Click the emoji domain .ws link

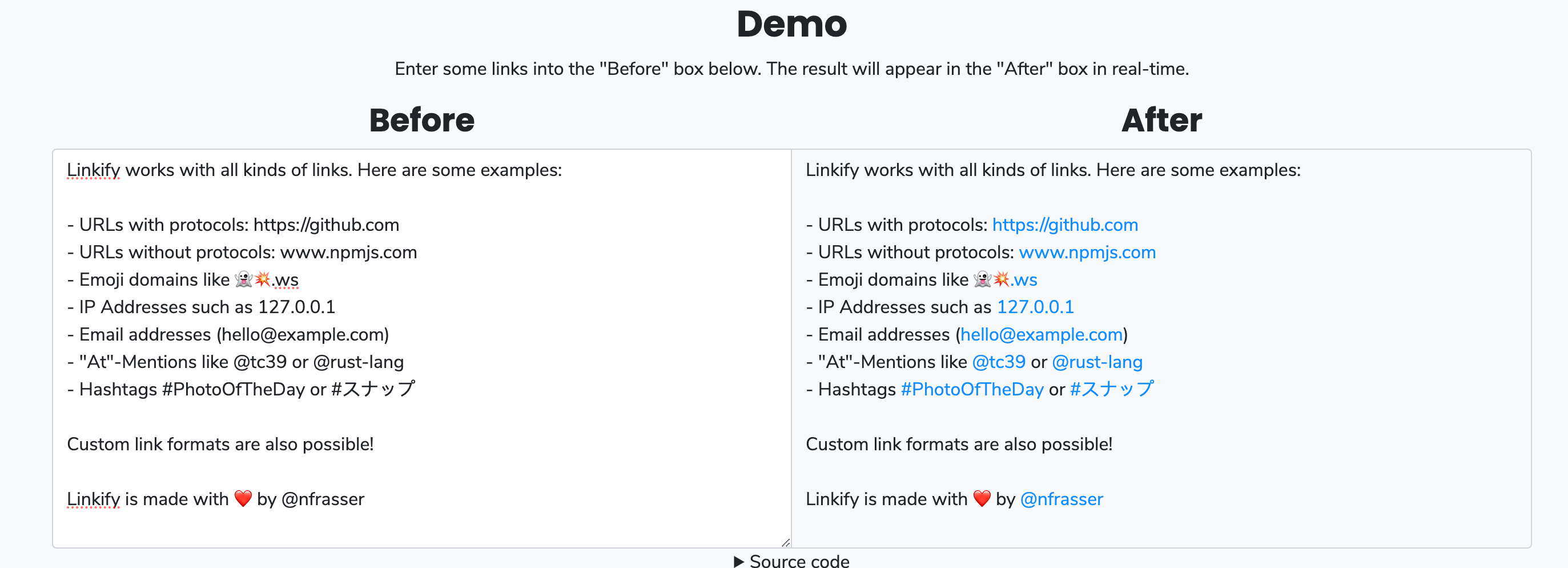coord(1024,280)
